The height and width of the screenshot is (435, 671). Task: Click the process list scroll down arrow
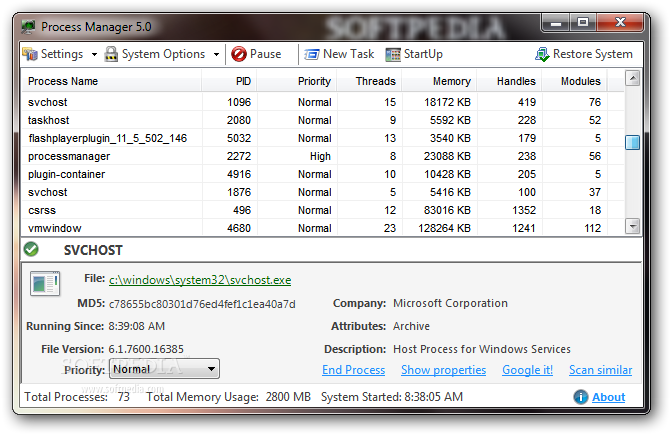tap(632, 226)
